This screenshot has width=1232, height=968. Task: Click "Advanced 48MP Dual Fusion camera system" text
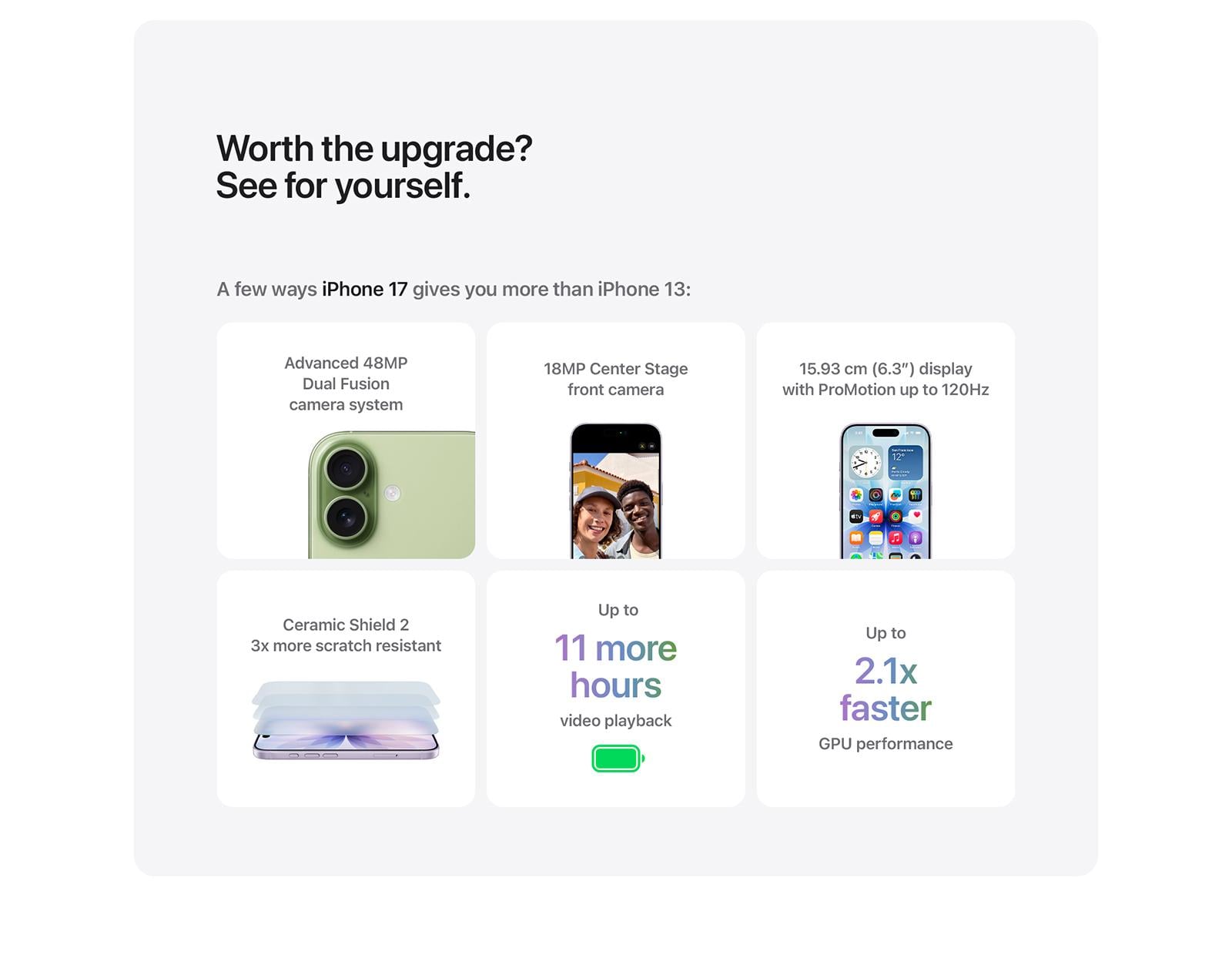pyautogui.click(x=346, y=384)
